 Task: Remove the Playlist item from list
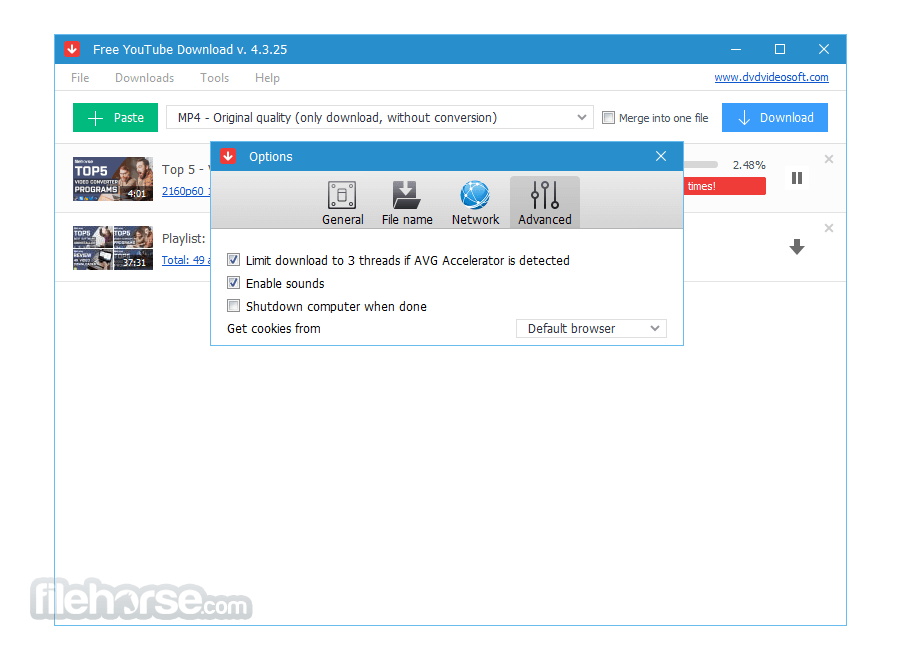point(829,228)
